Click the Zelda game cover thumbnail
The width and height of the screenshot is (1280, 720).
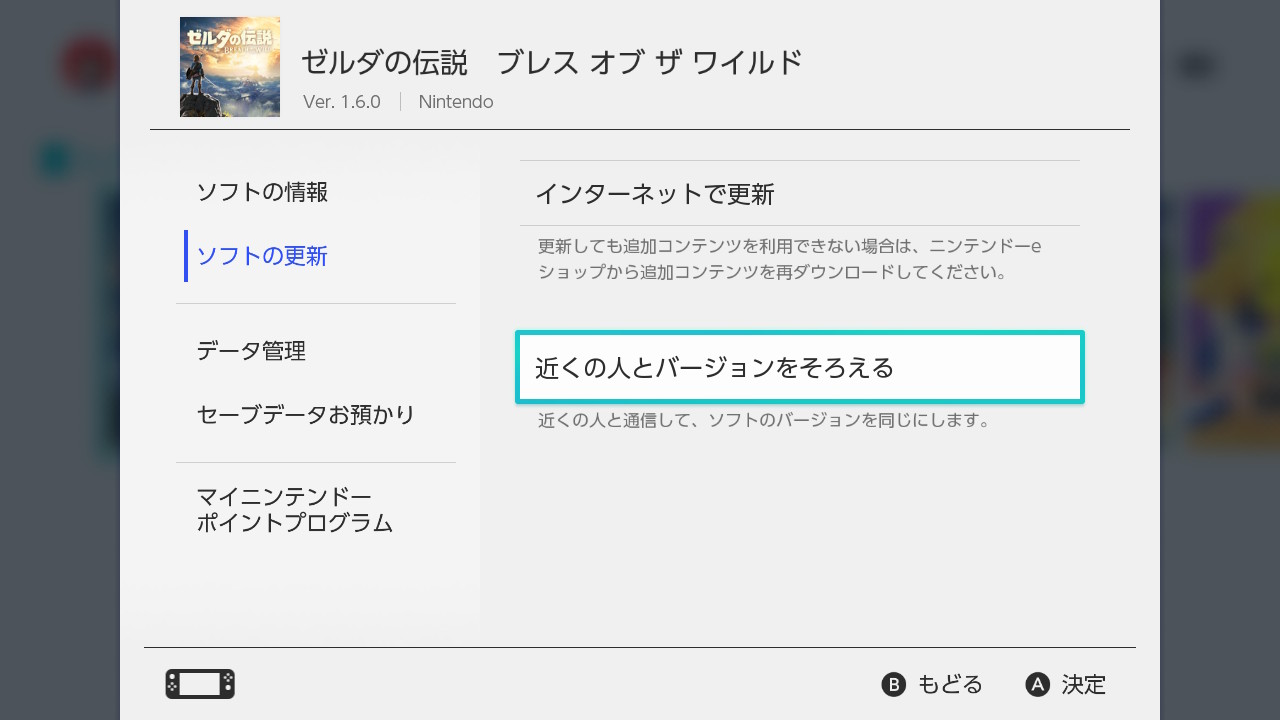coord(230,67)
